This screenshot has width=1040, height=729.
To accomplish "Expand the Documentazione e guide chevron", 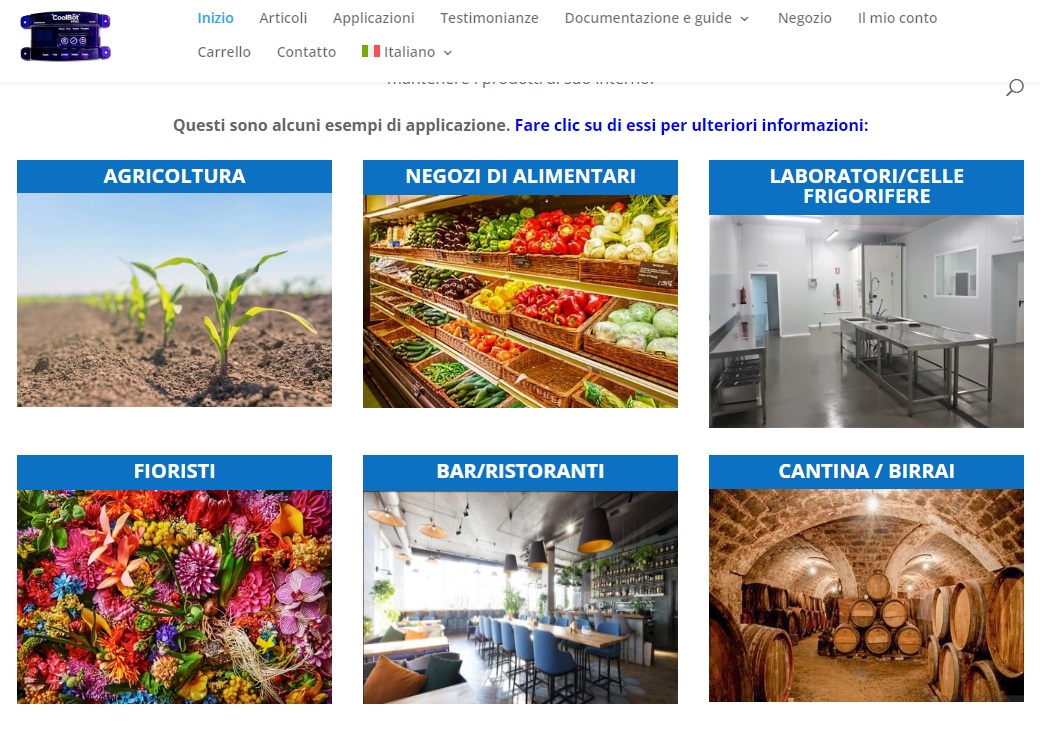I will (x=744, y=19).
